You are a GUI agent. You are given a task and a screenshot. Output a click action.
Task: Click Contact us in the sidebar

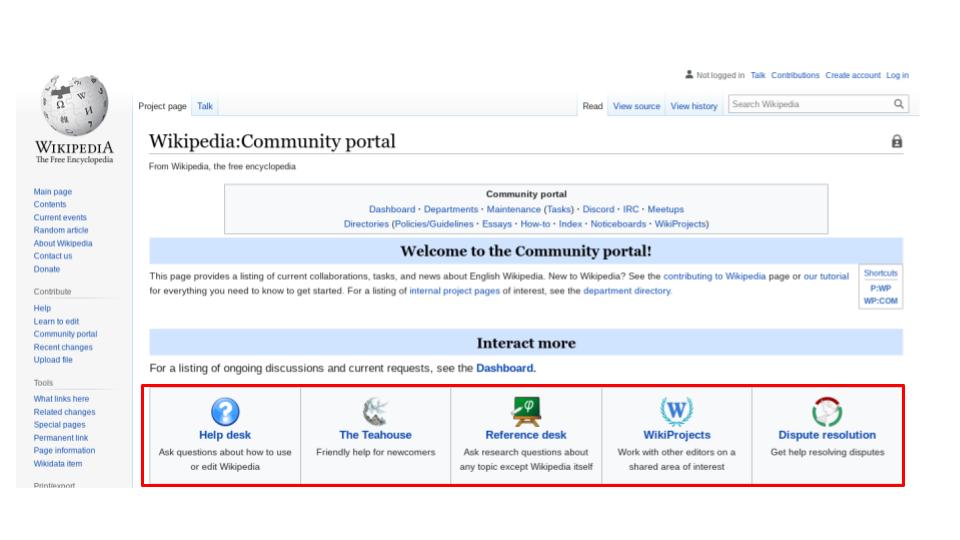tap(53, 256)
